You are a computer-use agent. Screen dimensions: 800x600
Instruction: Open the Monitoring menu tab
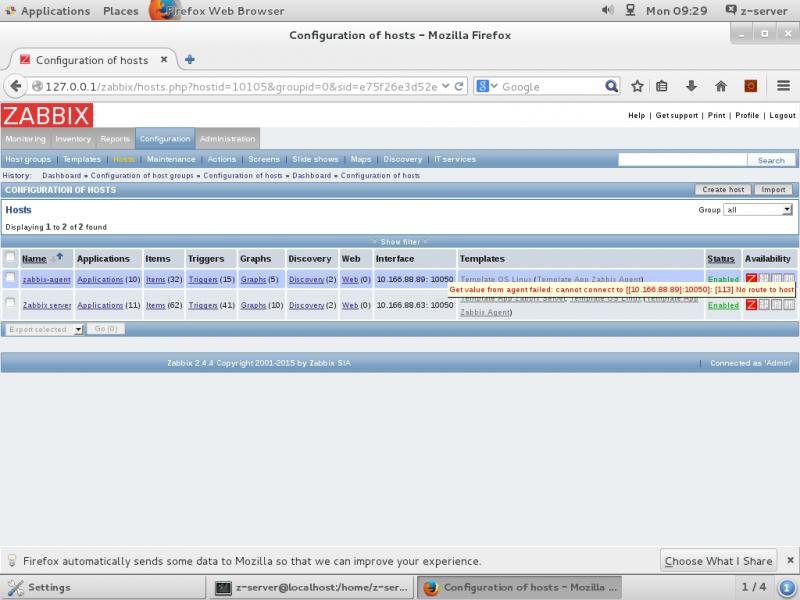coord(25,139)
